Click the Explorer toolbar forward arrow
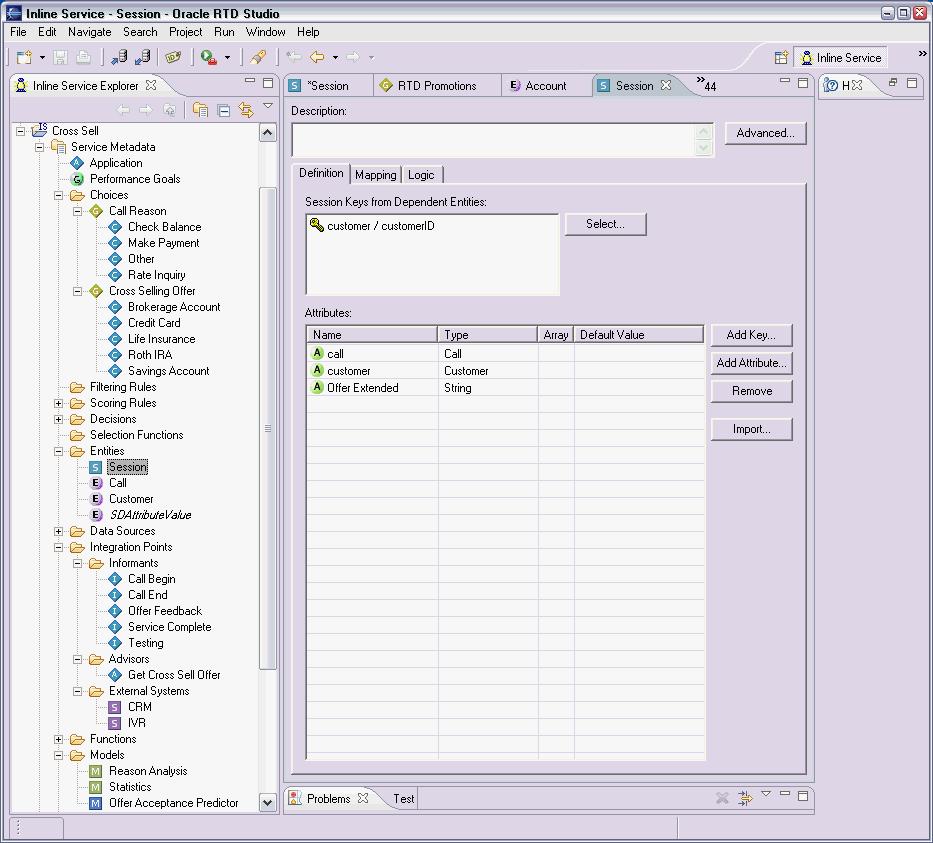The image size is (933, 843). (x=146, y=110)
